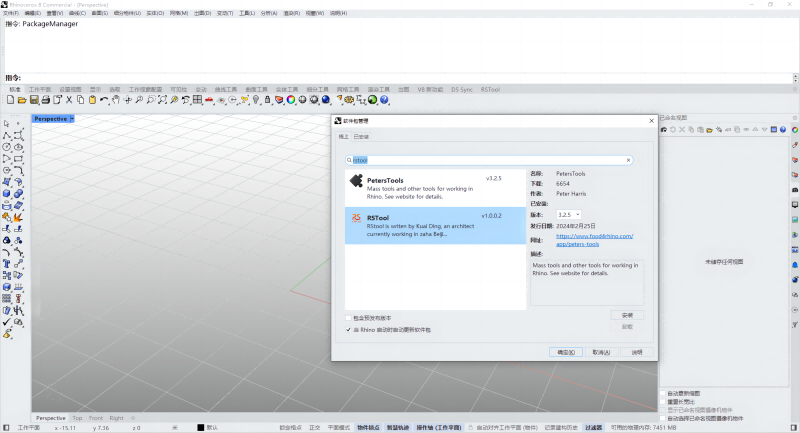Screen dimensions: 800x433
Task: Click the New file icon in toolbar
Action: 10,100
